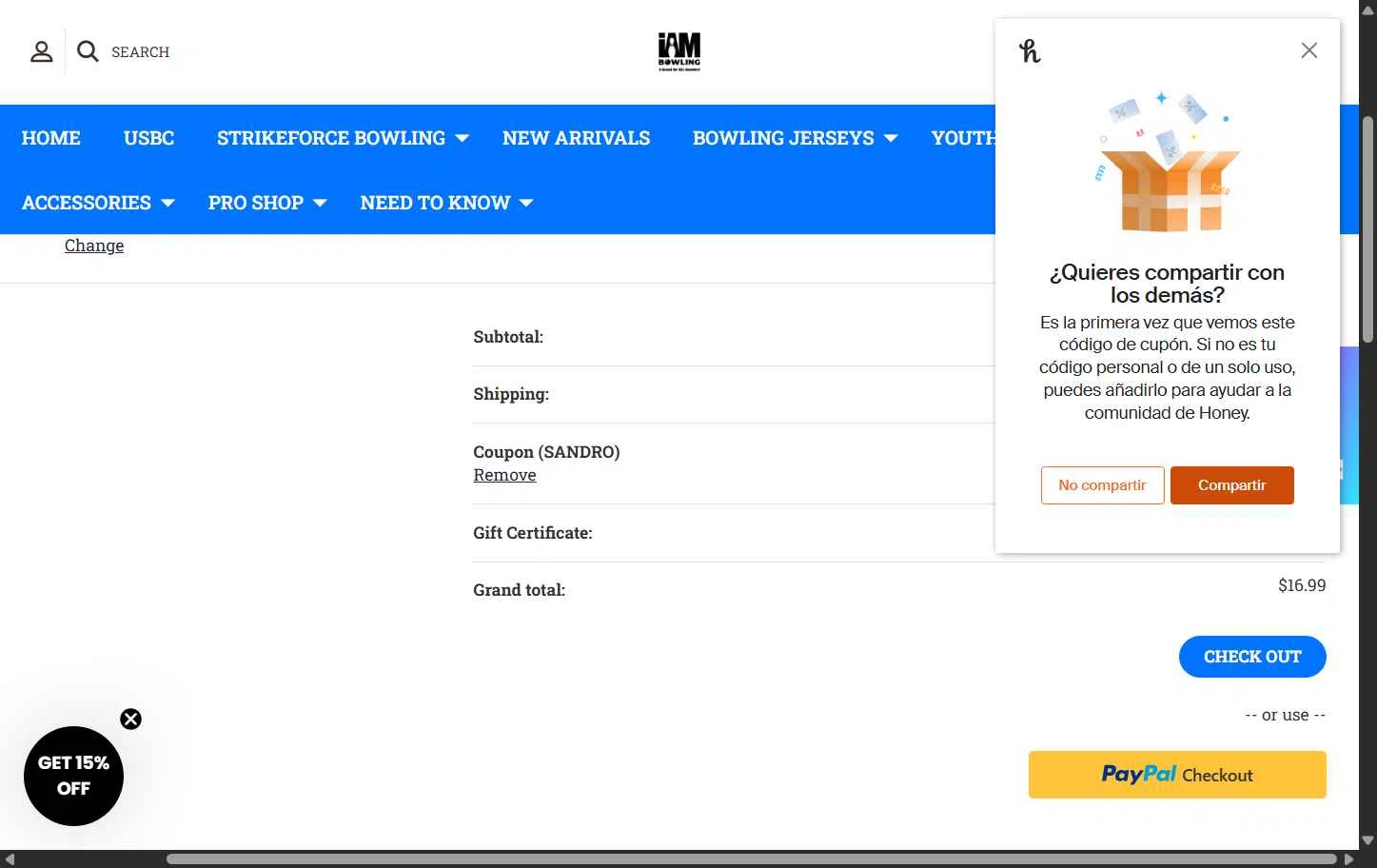Open the USBC menu item

[x=149, y=138]
